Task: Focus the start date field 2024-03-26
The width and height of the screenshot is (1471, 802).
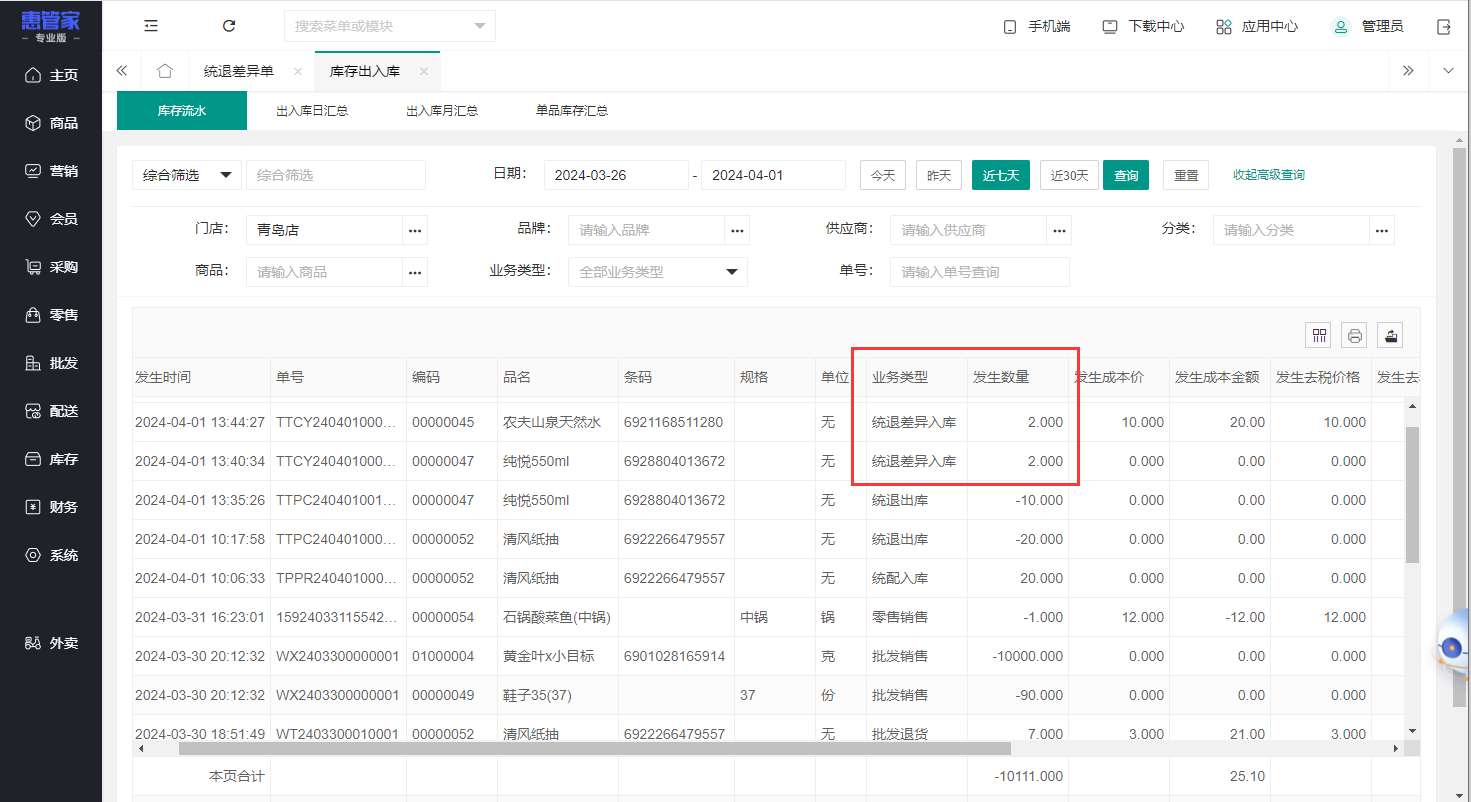Action: pos(616,175)
